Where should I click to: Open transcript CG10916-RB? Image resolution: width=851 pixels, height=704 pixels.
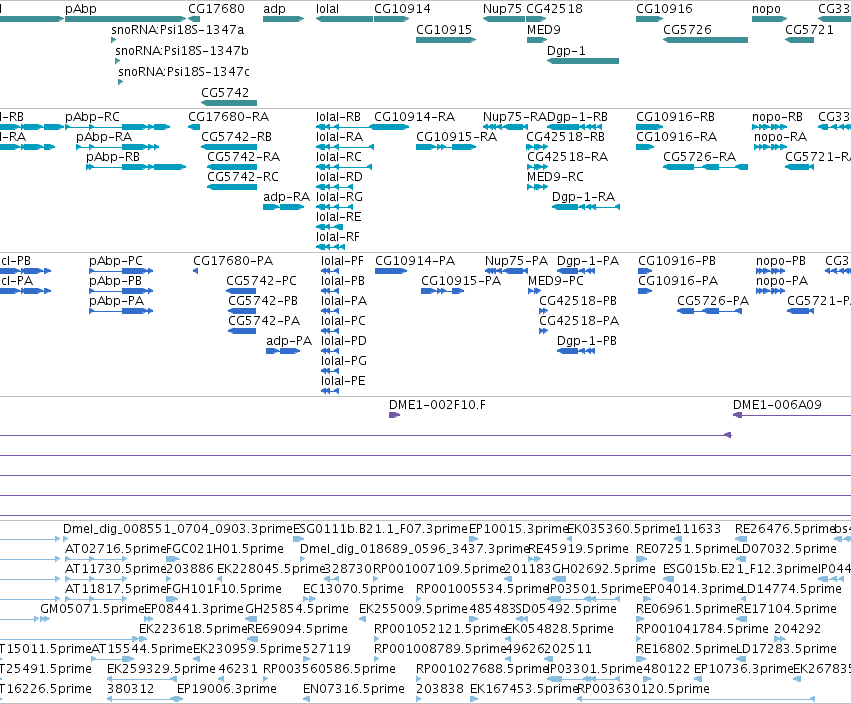click(676, 117)
